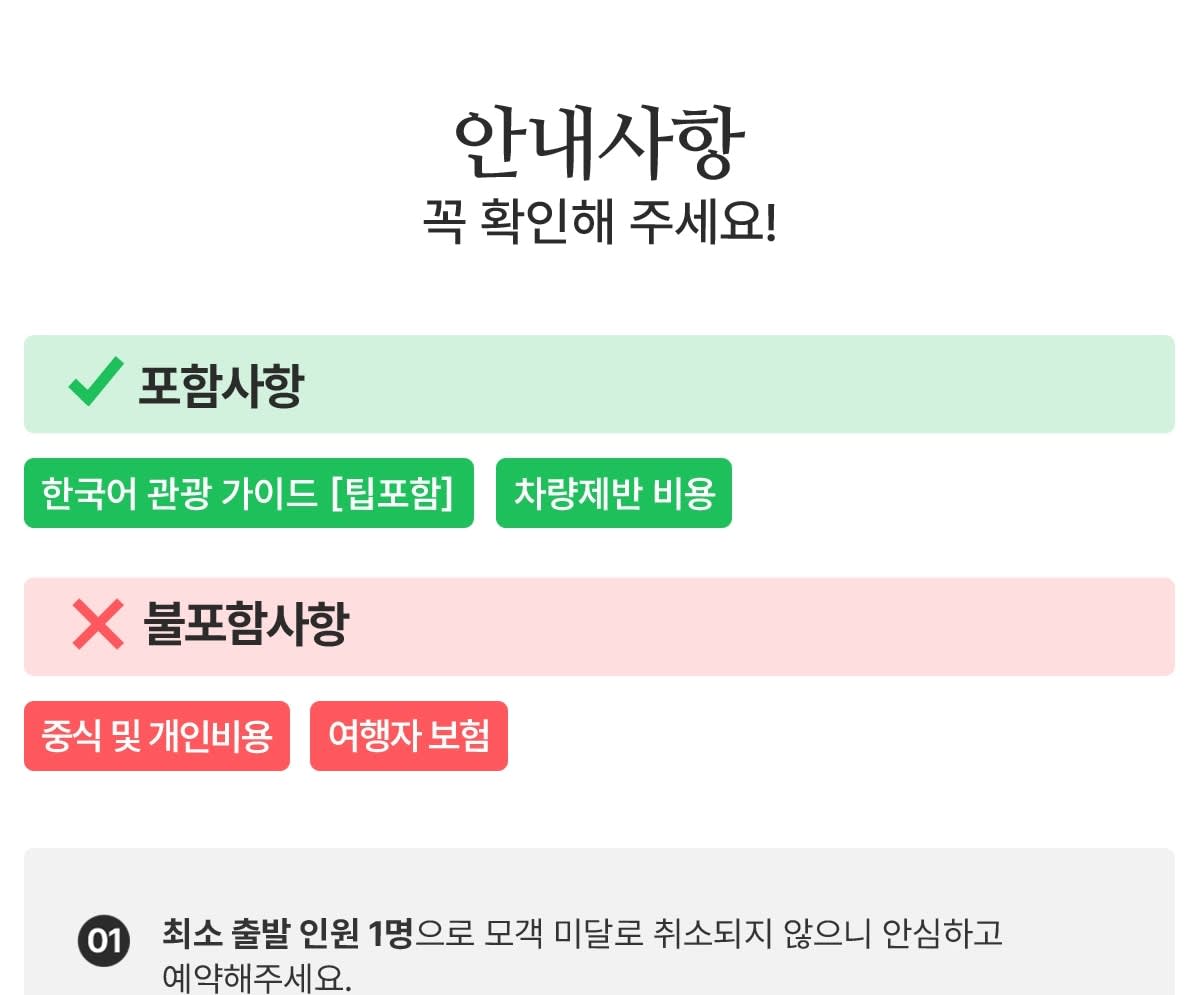Tap the 한국어 관광 가이드 [팁포함] tag
The image size is (1200, 995).
click(248, 493)
